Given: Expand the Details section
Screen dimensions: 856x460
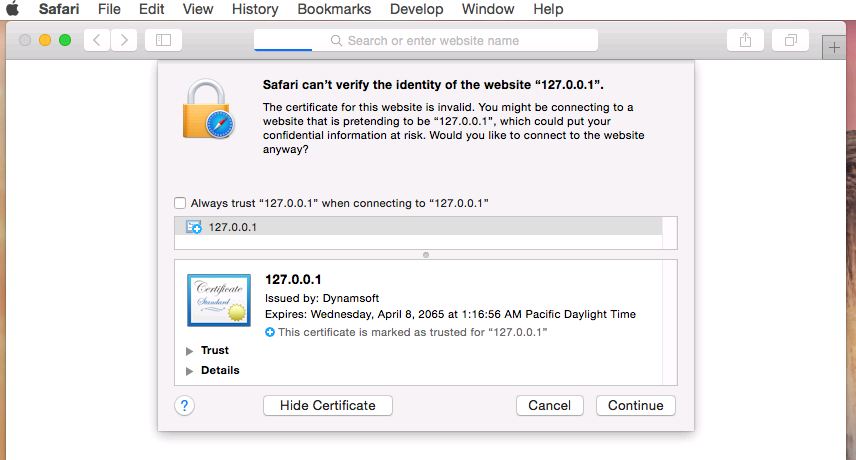Looking at the screenshot, I should [x=191, y=371].
